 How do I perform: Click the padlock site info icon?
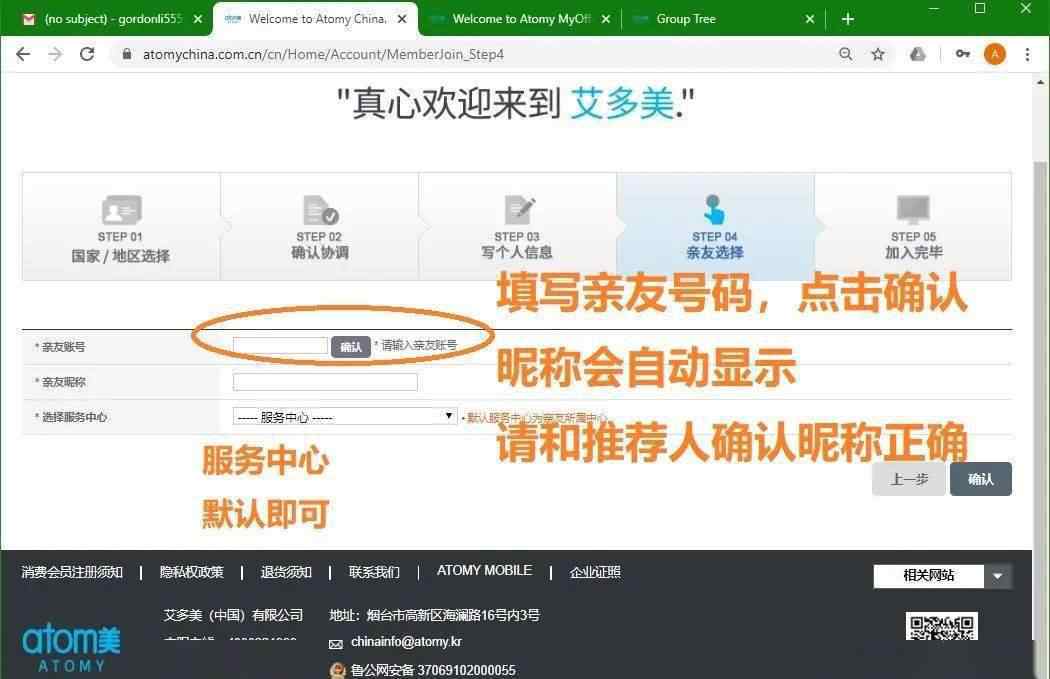[x=127, y=54]
